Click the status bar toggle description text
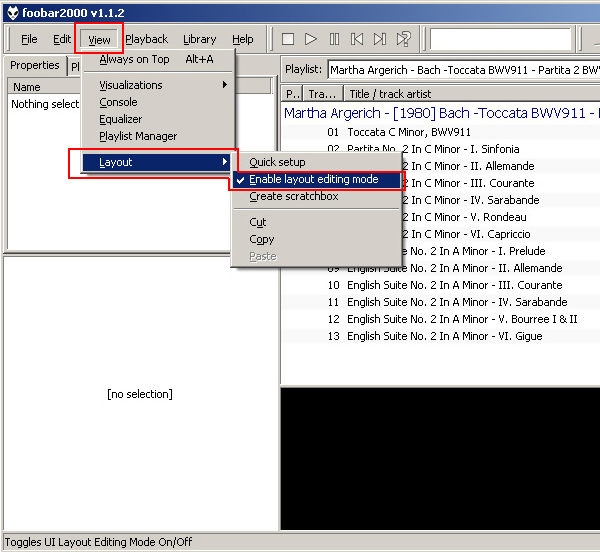600x552 pixels. pyautogui.click(x=98, y=542)
